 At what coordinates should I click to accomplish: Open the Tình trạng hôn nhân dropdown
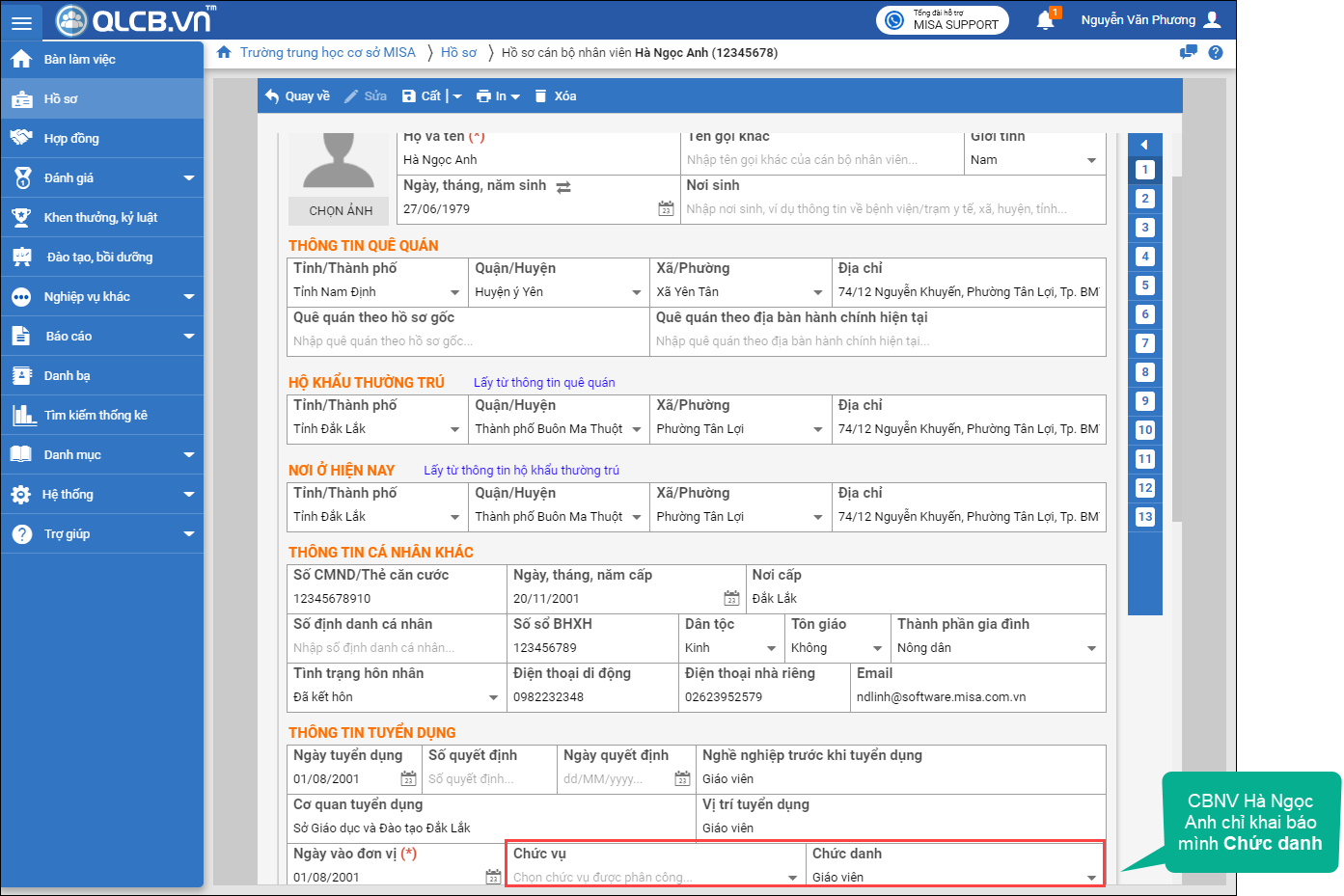tap(493, 697)
